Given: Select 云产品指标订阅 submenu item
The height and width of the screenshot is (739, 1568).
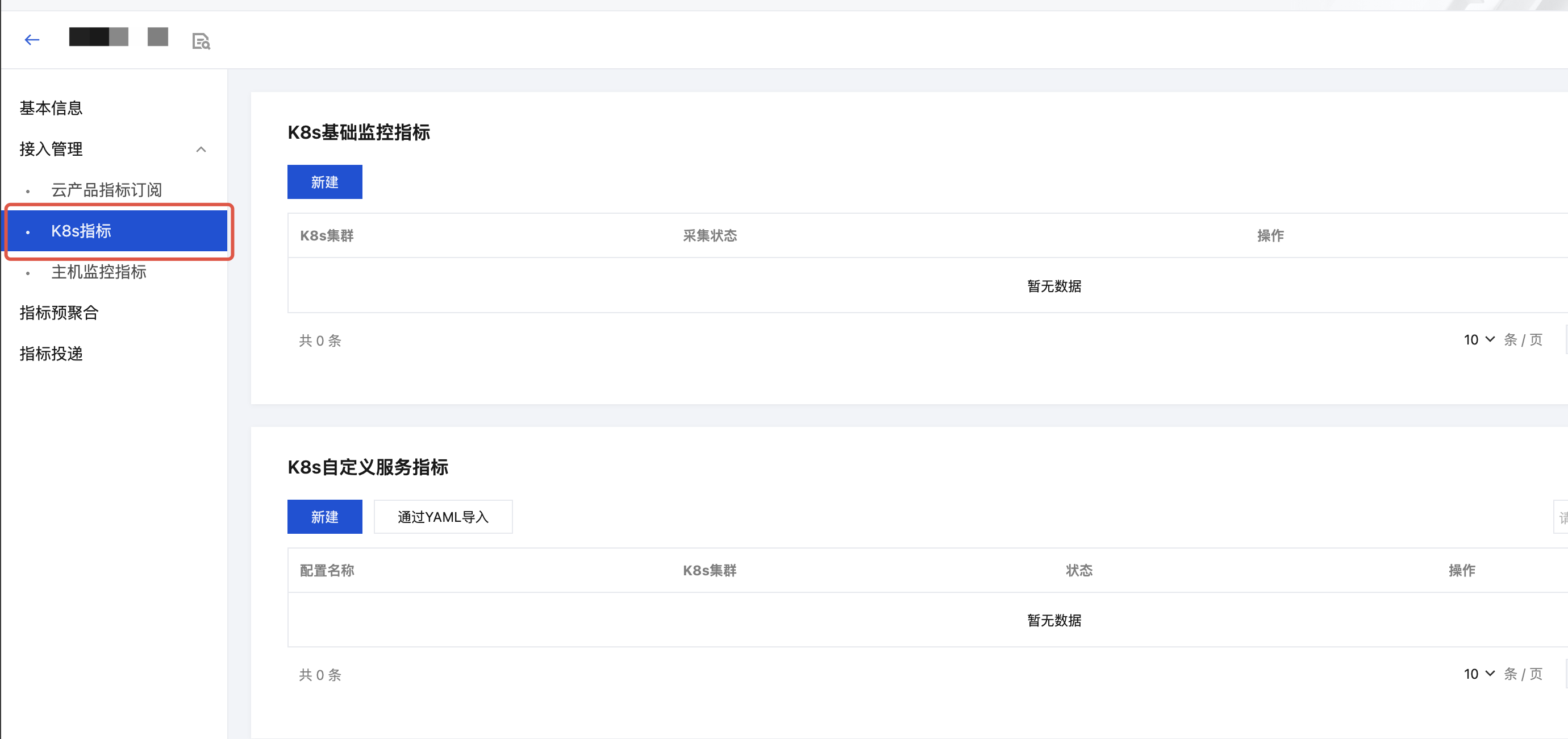Looking at the screenshot, I should pos(107,190).
